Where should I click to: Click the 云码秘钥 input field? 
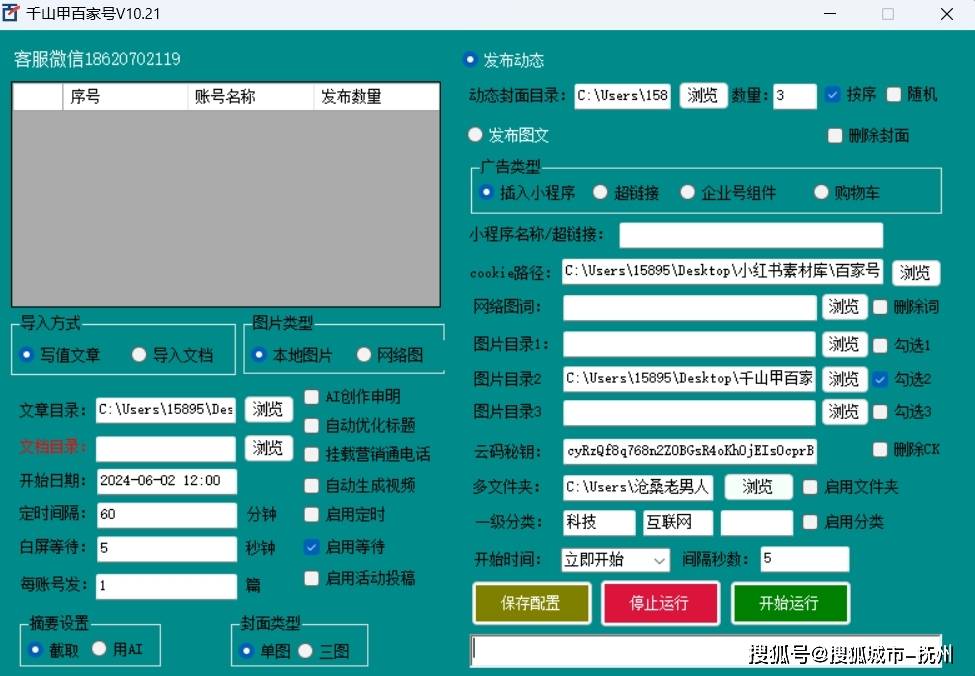point(690,451)
